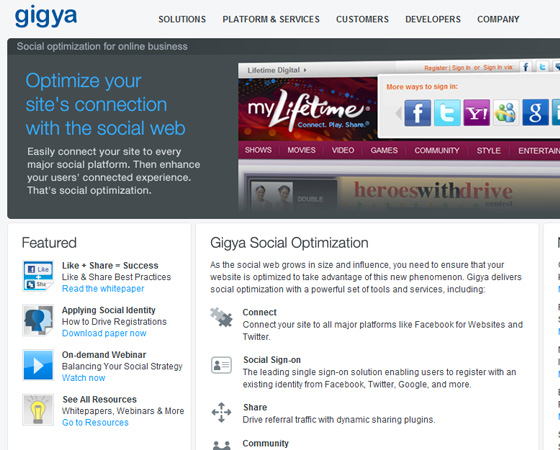This screenshot has height=450, width=560.
Task: Click Like + Share = Success heading
Action: click(x=110, y=265)
